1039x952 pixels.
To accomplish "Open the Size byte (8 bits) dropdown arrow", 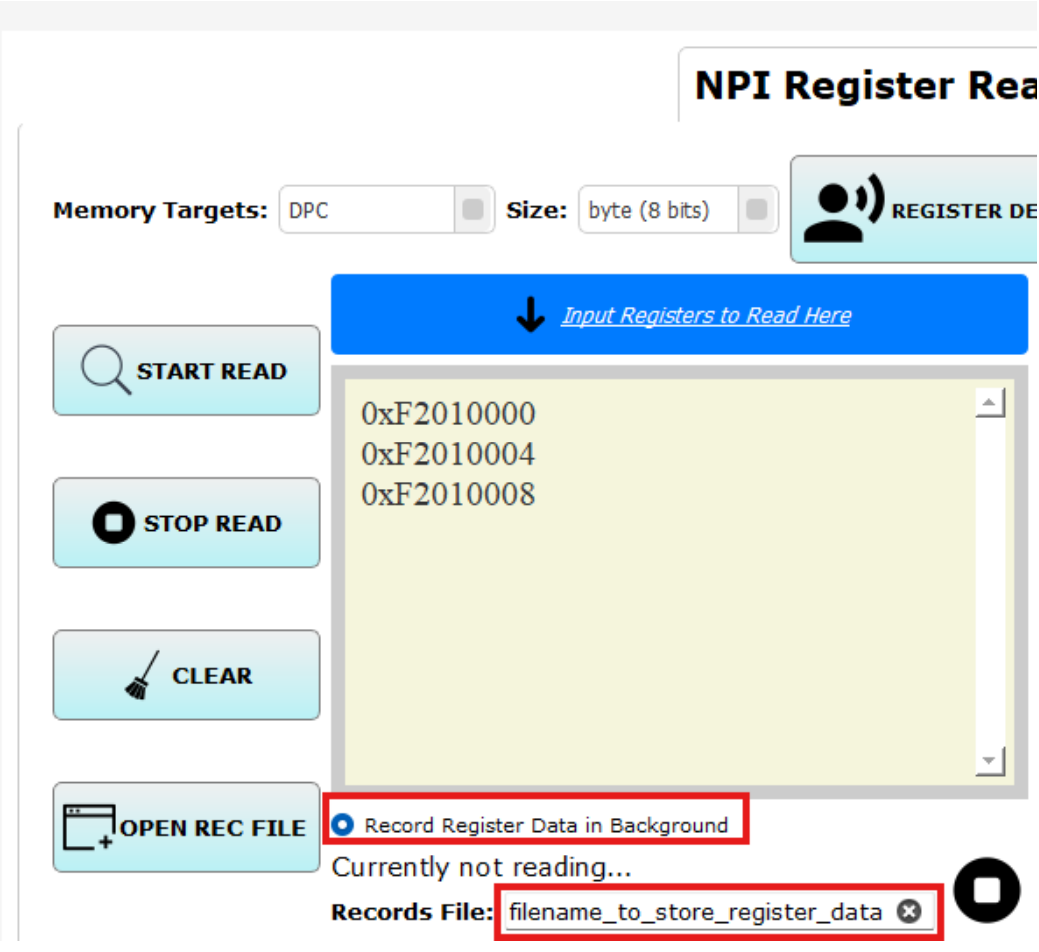I will pyautogui.click(x=757, y=210).
